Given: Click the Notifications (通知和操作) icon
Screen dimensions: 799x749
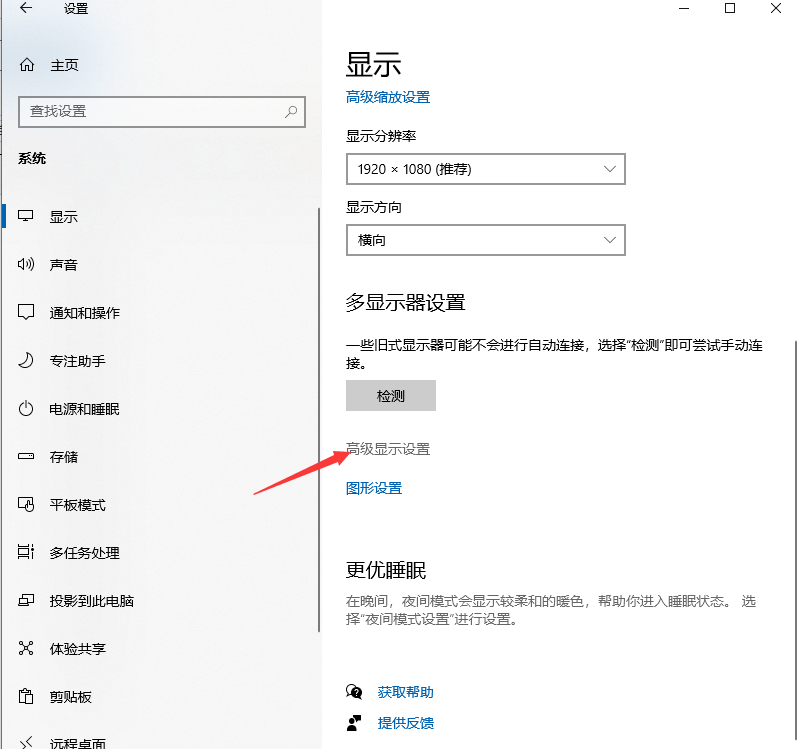Looking at the screenshot, I should pyautogui.click(x=27, y=313).
